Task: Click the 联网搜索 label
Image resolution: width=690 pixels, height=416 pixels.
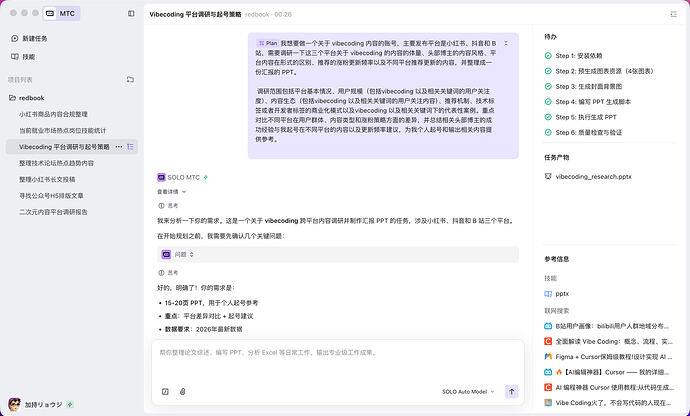Action: coord(557,311)
